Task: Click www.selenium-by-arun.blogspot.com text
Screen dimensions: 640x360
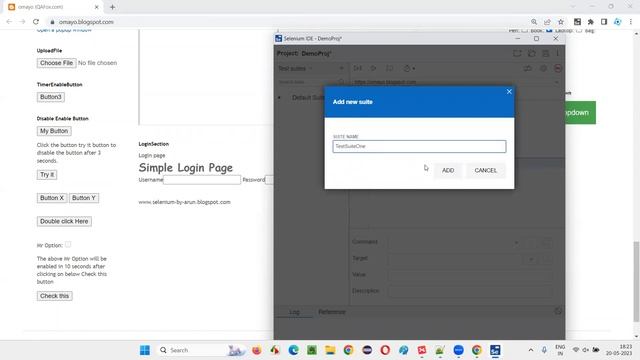Action: click(184, 202)
